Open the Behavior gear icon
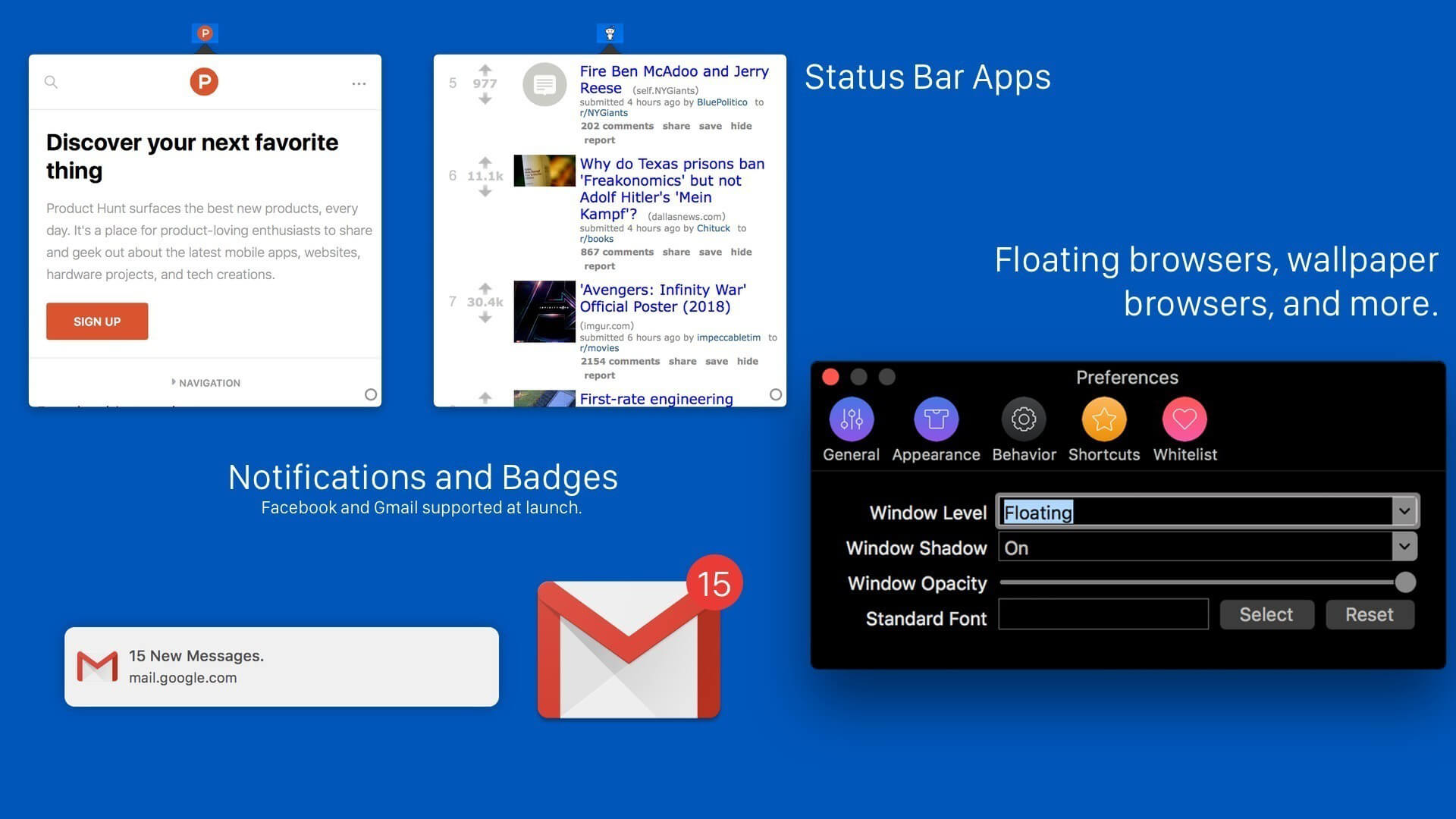The height and width of the screenshot is (819, 1456). [1023, 419]
